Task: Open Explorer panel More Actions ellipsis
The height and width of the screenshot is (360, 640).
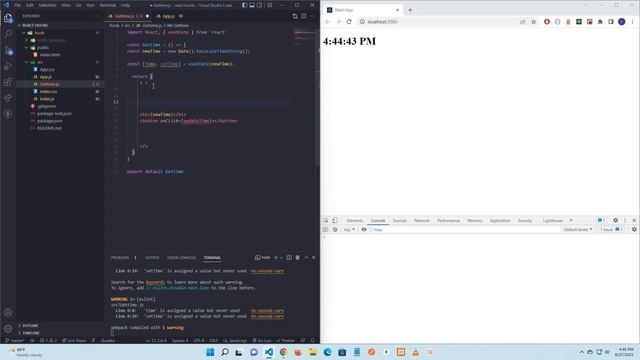Action: [97, 16]
